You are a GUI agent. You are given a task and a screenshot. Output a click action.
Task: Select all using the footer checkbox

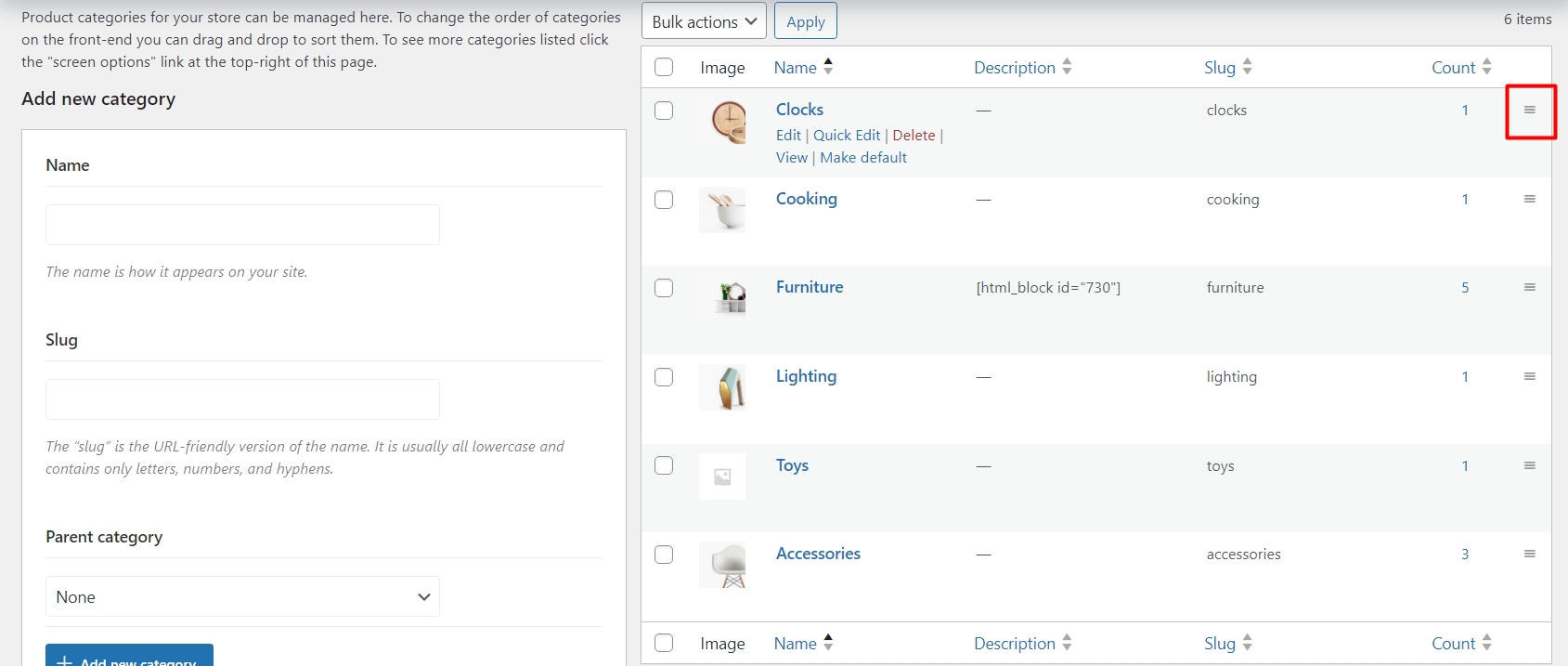point(664,643)
